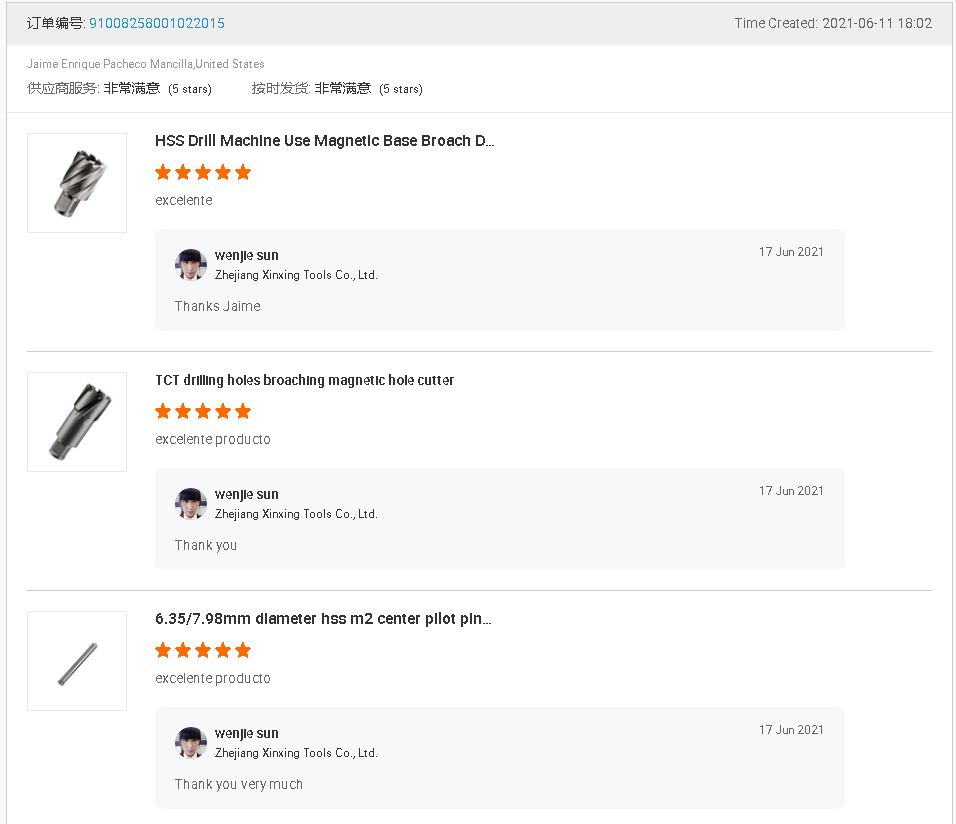
Task: Click the star rating under HSS Drill Machine
Action: pos(203,172)
